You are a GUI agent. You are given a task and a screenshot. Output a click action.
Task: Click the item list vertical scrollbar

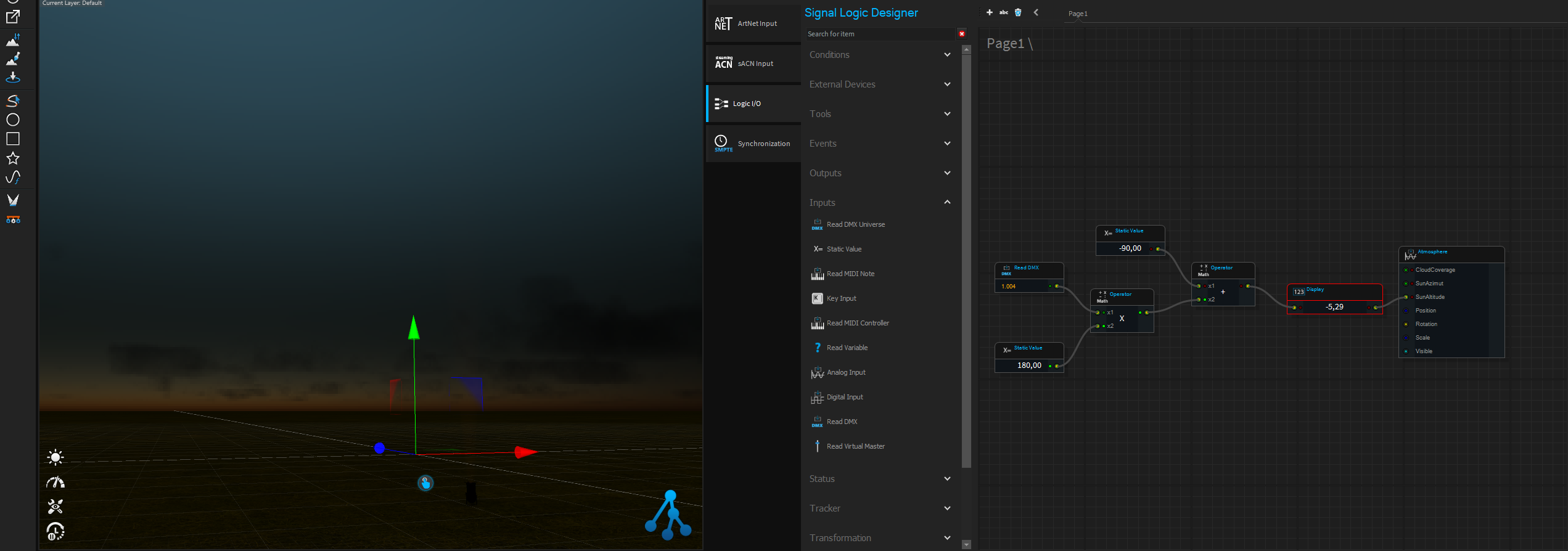click(x=966, y=259)
